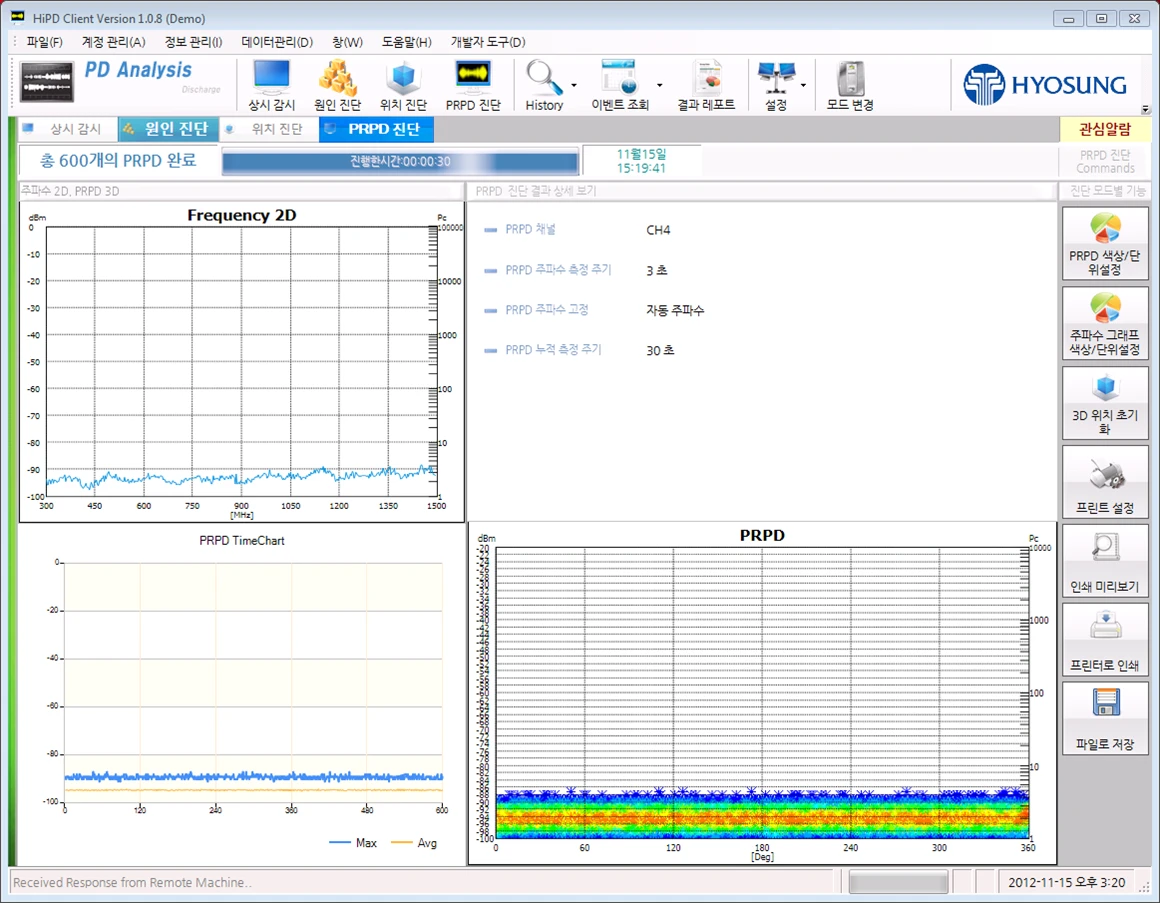Open the 도움말(H) menu
The height and width of the screenshot is (903, 1160).
406,42
